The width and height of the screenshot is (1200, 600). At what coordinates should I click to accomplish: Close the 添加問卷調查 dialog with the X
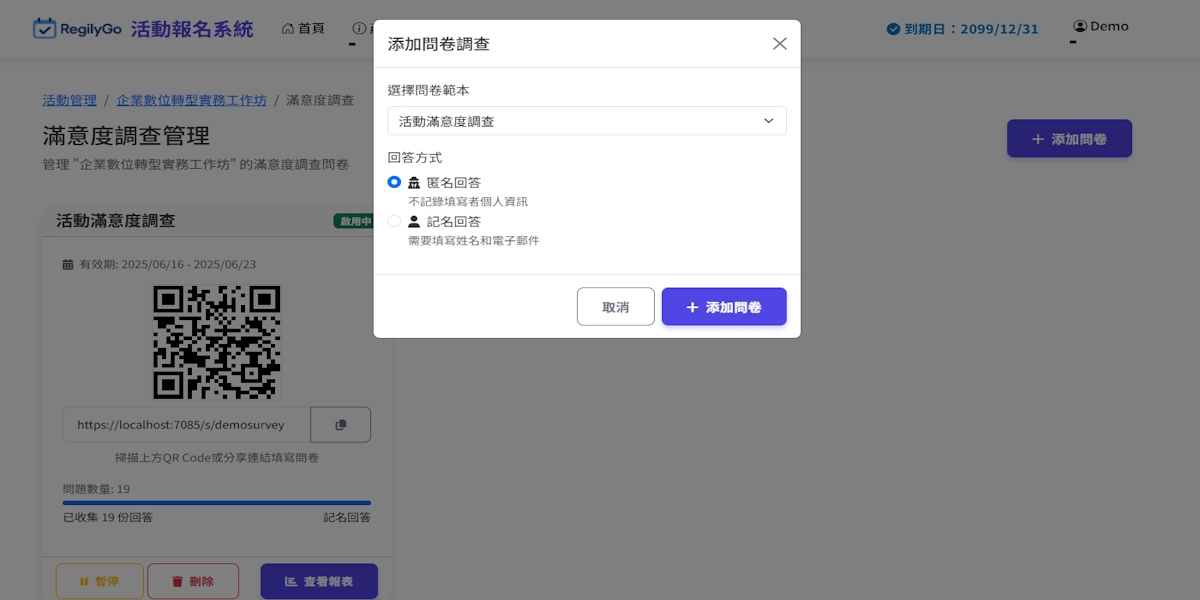(780, 44)
